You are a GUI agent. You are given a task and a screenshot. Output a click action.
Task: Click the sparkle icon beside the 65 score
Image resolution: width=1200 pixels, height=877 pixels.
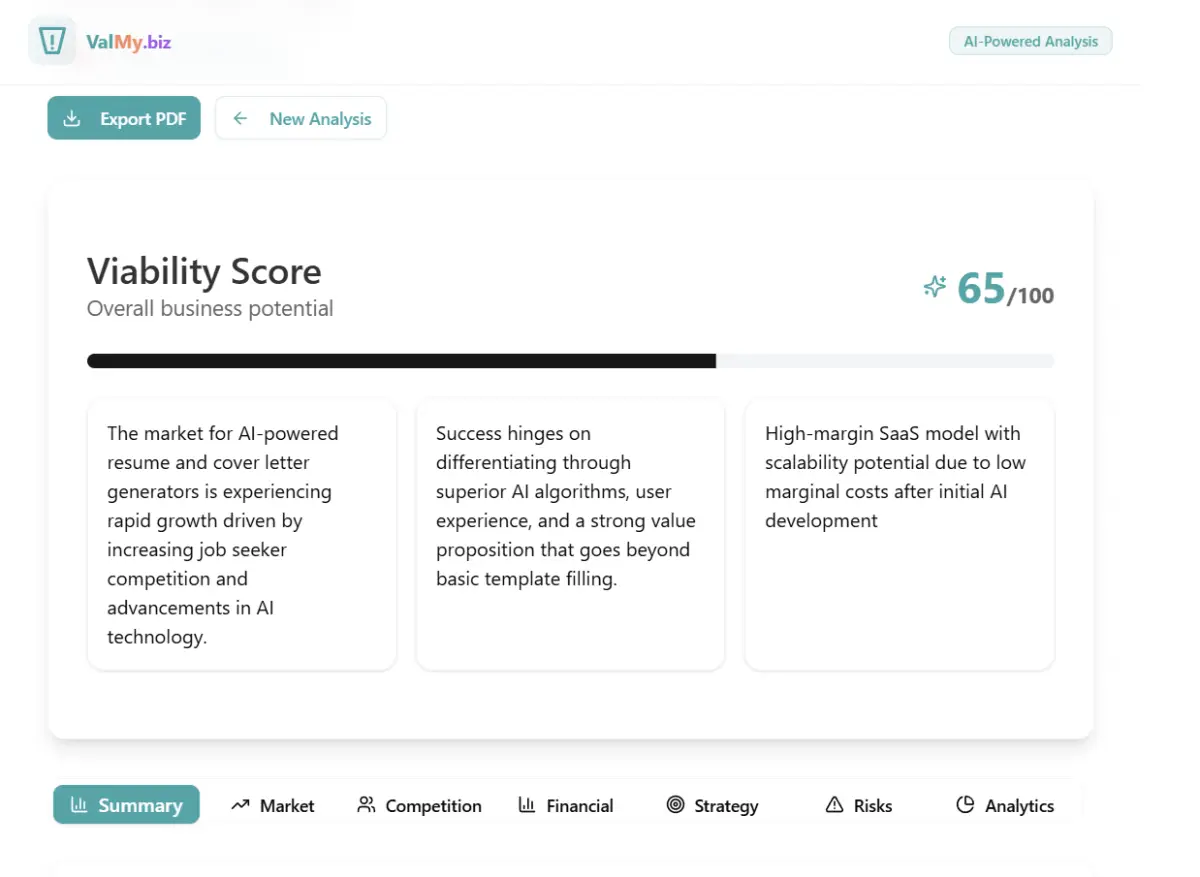934,288
